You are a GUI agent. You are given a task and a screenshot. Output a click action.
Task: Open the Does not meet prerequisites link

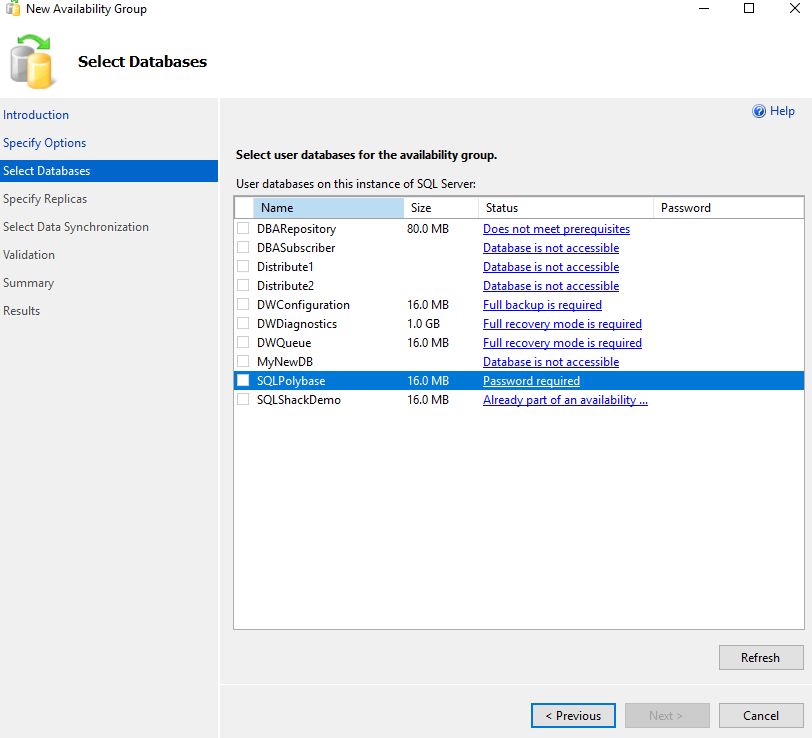[556, 228]
